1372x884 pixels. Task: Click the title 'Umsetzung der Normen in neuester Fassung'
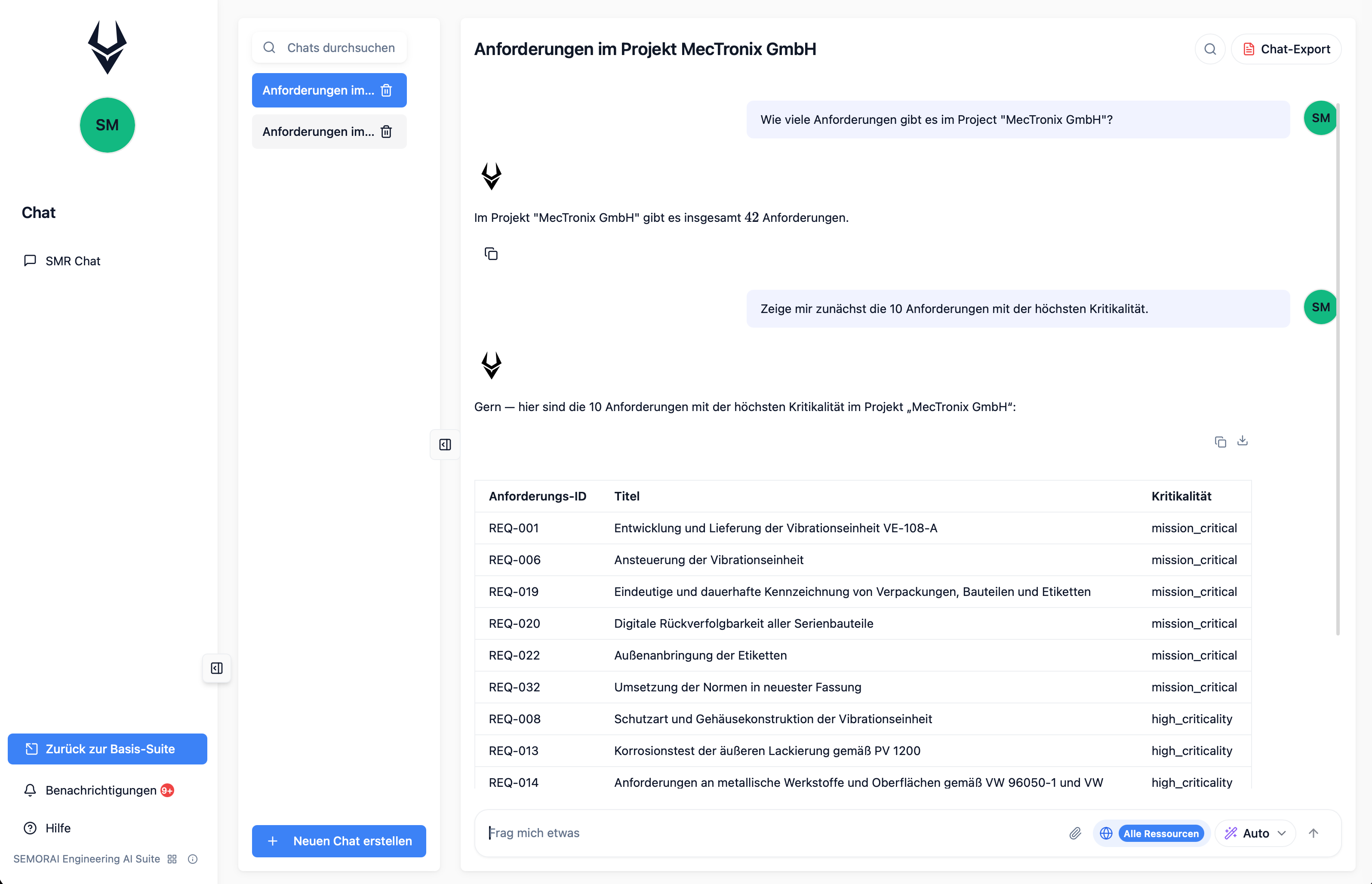[x=737, y=688]
